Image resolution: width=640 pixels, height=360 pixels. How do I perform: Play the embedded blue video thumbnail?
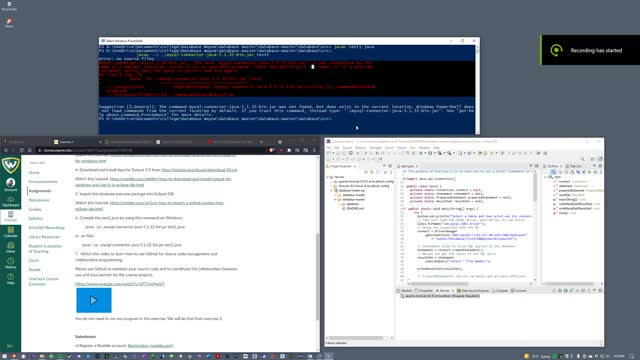(94, 300)
